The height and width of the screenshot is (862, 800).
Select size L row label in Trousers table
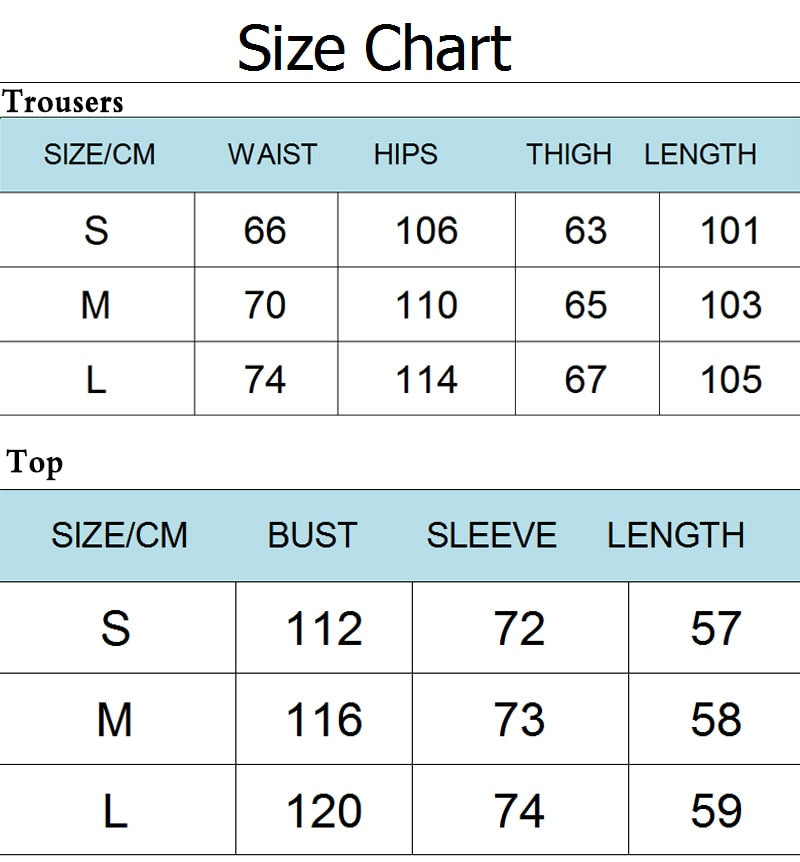pyautogui.click(x=96, y=380)
